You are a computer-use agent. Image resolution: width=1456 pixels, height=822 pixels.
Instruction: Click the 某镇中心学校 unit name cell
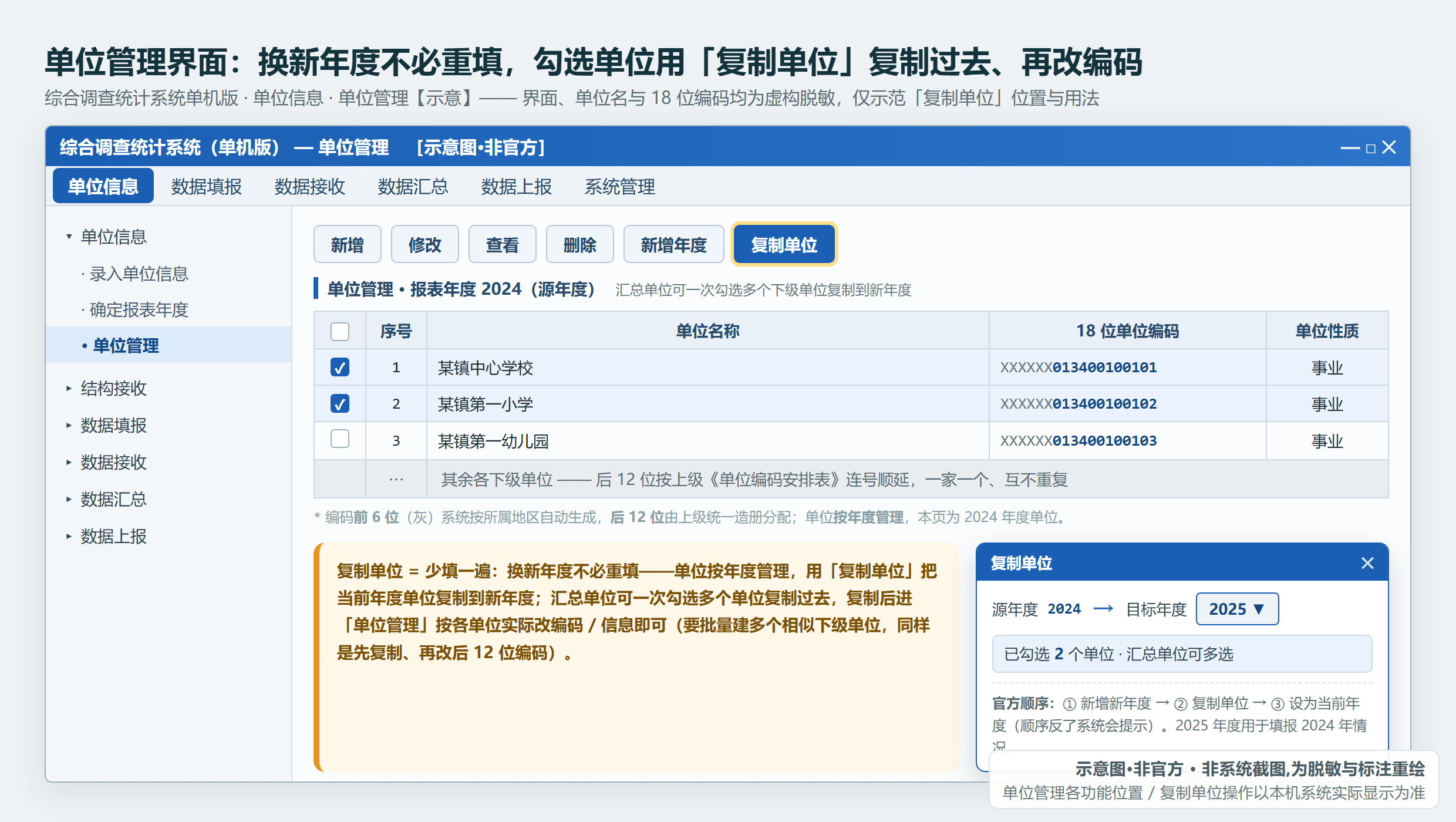point(707,368)
